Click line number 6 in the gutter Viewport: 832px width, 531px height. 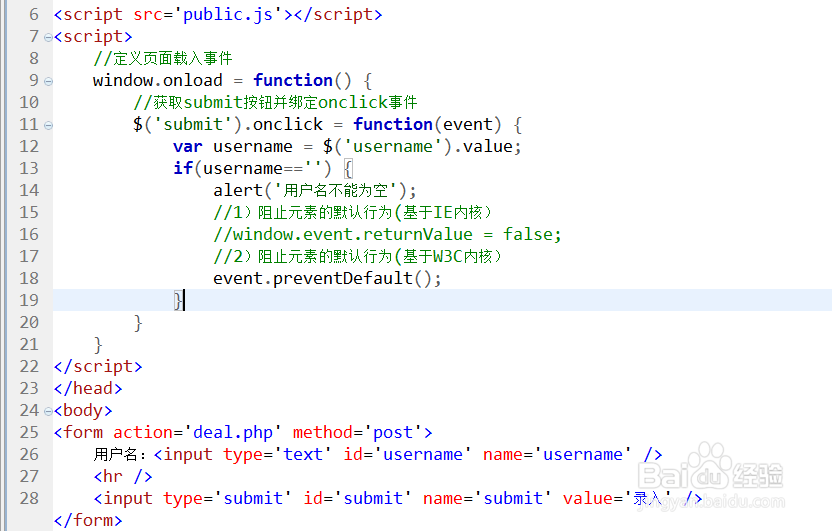pos(34,14)
